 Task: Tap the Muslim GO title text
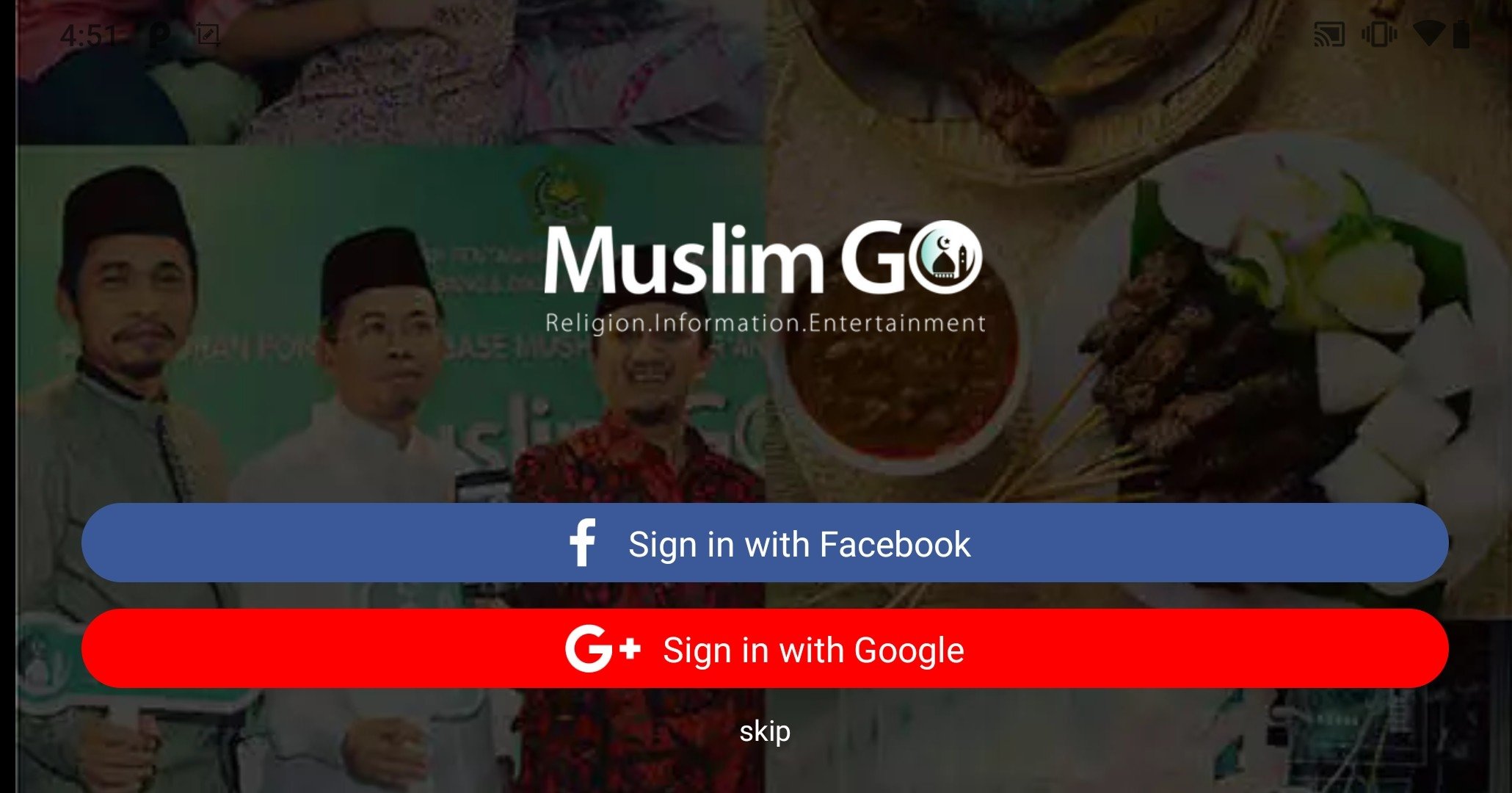(763, 258)
